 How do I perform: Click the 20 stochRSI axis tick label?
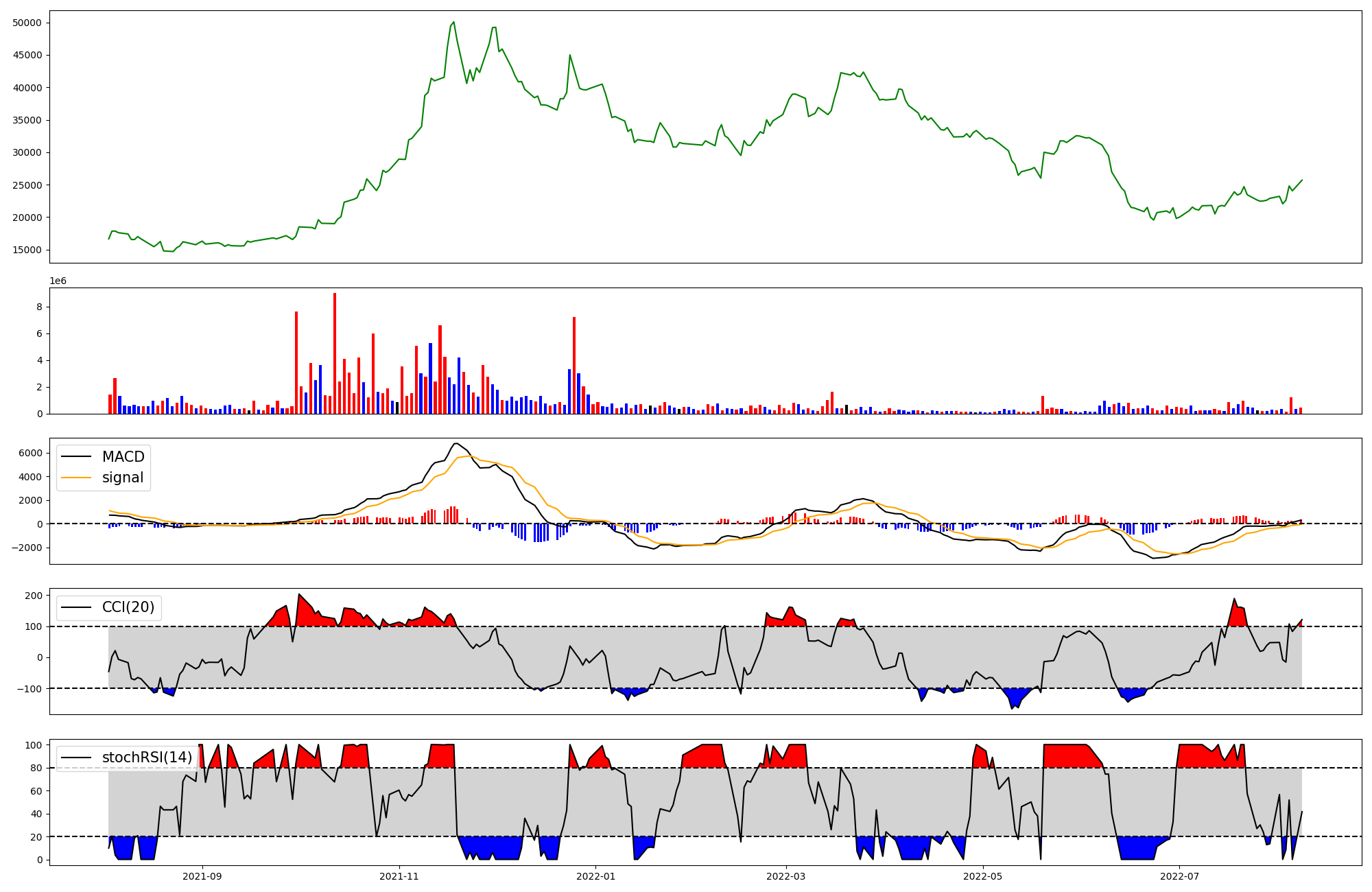coord(36,837)
